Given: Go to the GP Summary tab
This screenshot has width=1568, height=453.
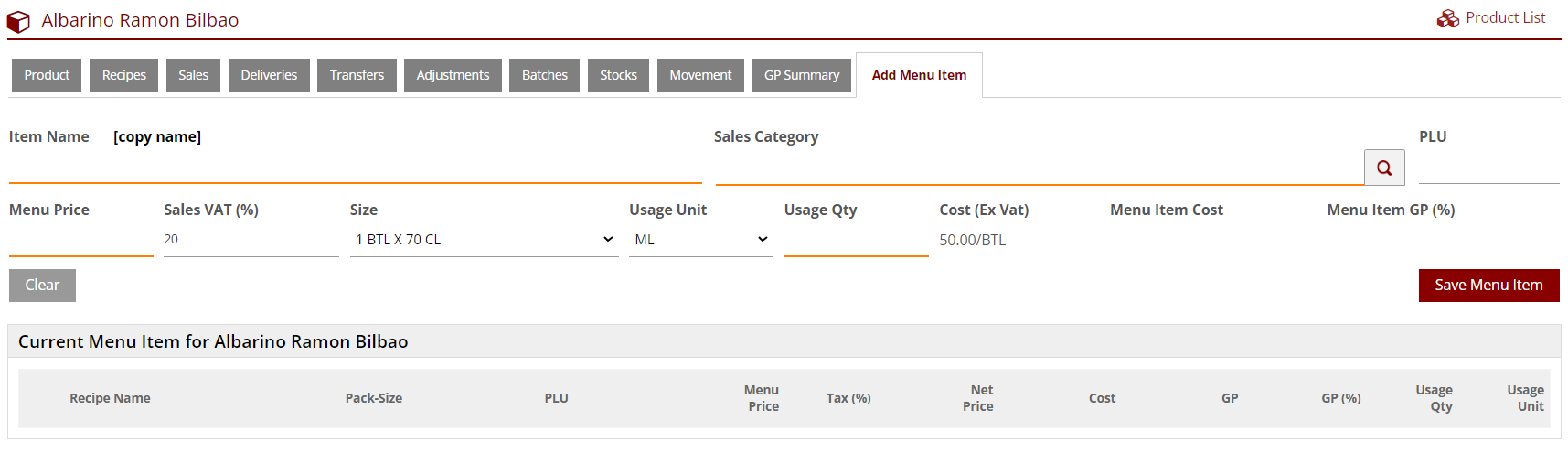Looking at the screenshot, I should tap(801, 75).
